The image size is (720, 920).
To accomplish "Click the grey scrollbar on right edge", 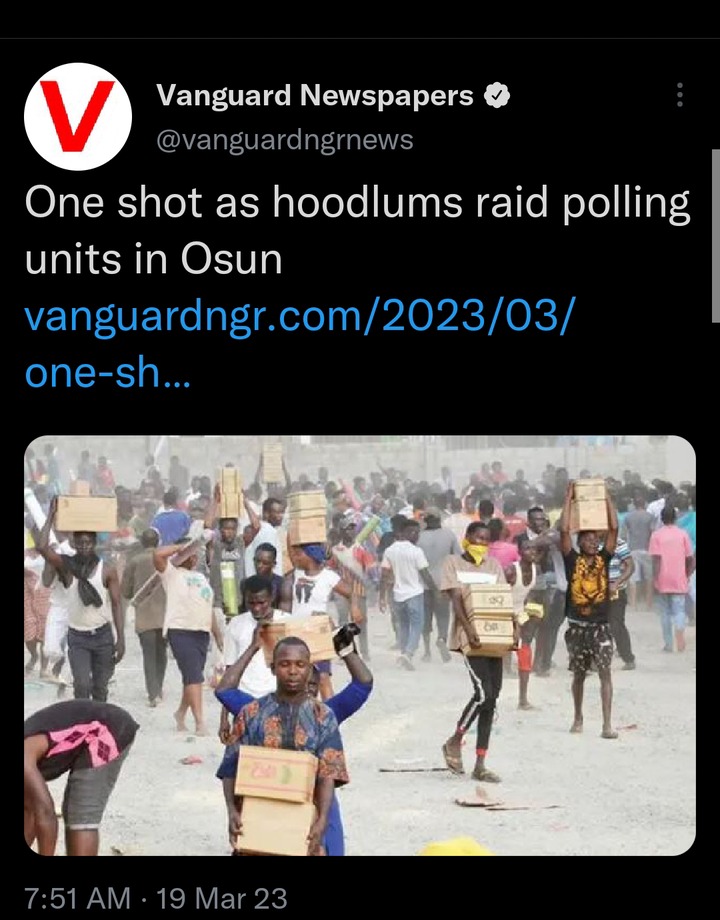I will click(716, 236).
